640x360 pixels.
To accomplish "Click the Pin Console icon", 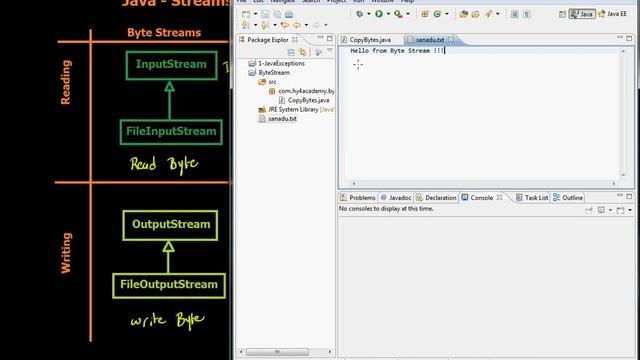I will [589, 210].
